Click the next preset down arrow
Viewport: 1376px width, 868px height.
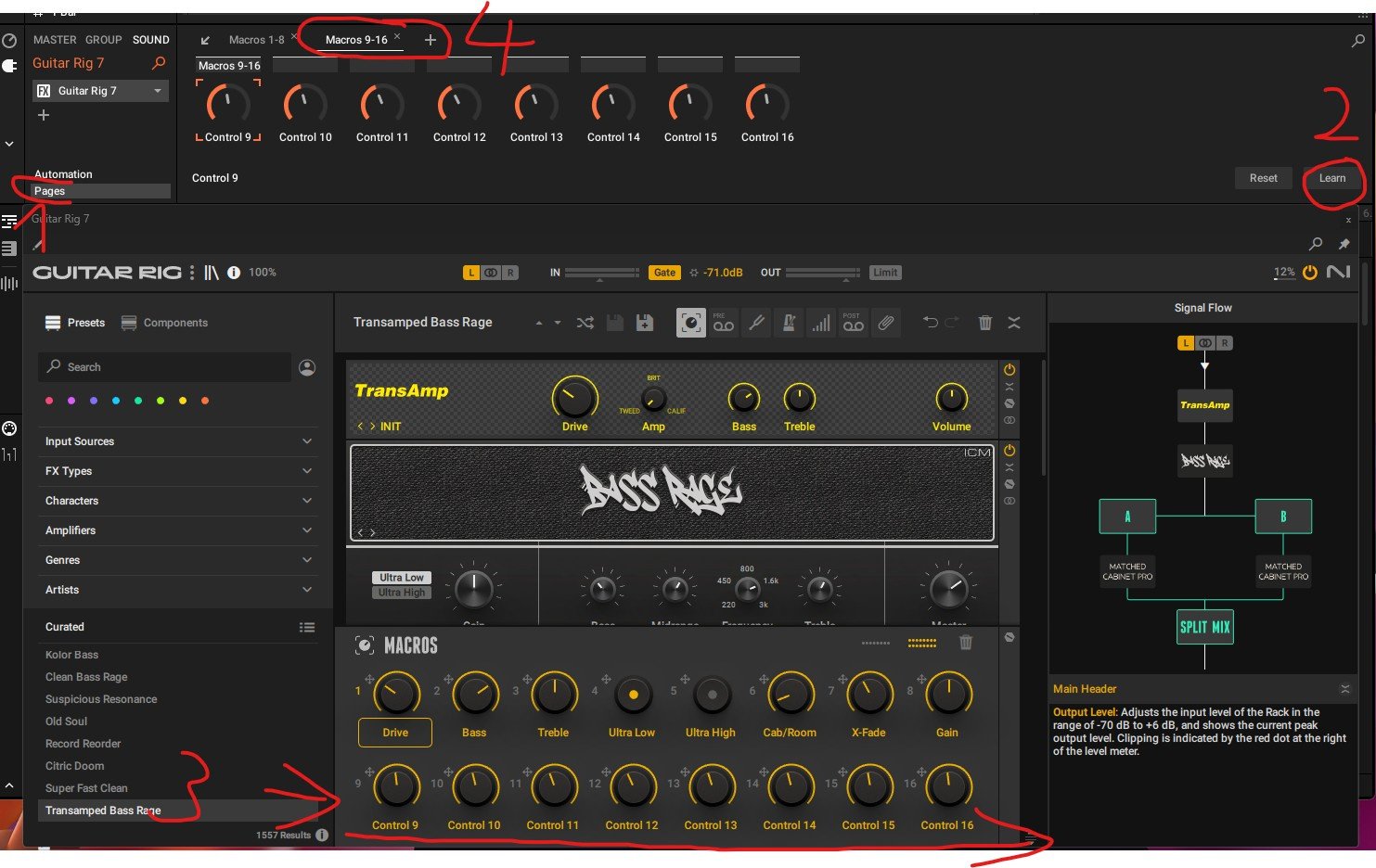click(558, 323)
